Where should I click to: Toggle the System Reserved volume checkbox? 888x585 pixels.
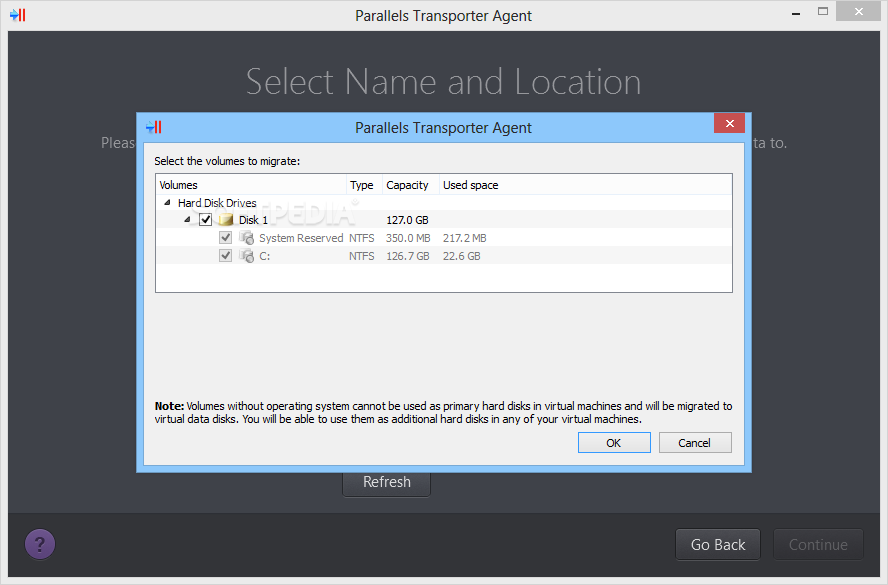225,238
